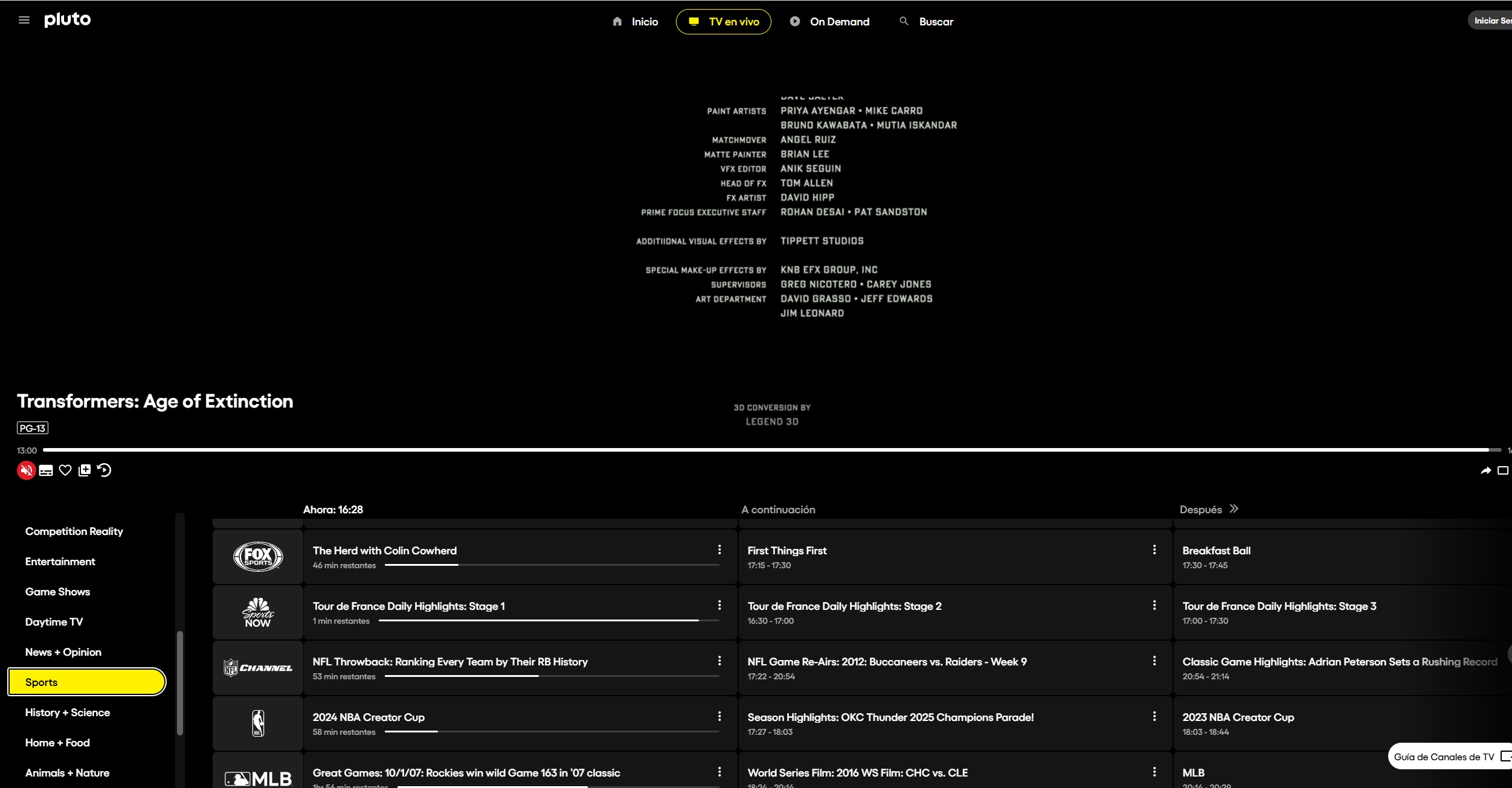
Task: Open options for Tour de France Stage 2
Action: tap(1154, 605)
